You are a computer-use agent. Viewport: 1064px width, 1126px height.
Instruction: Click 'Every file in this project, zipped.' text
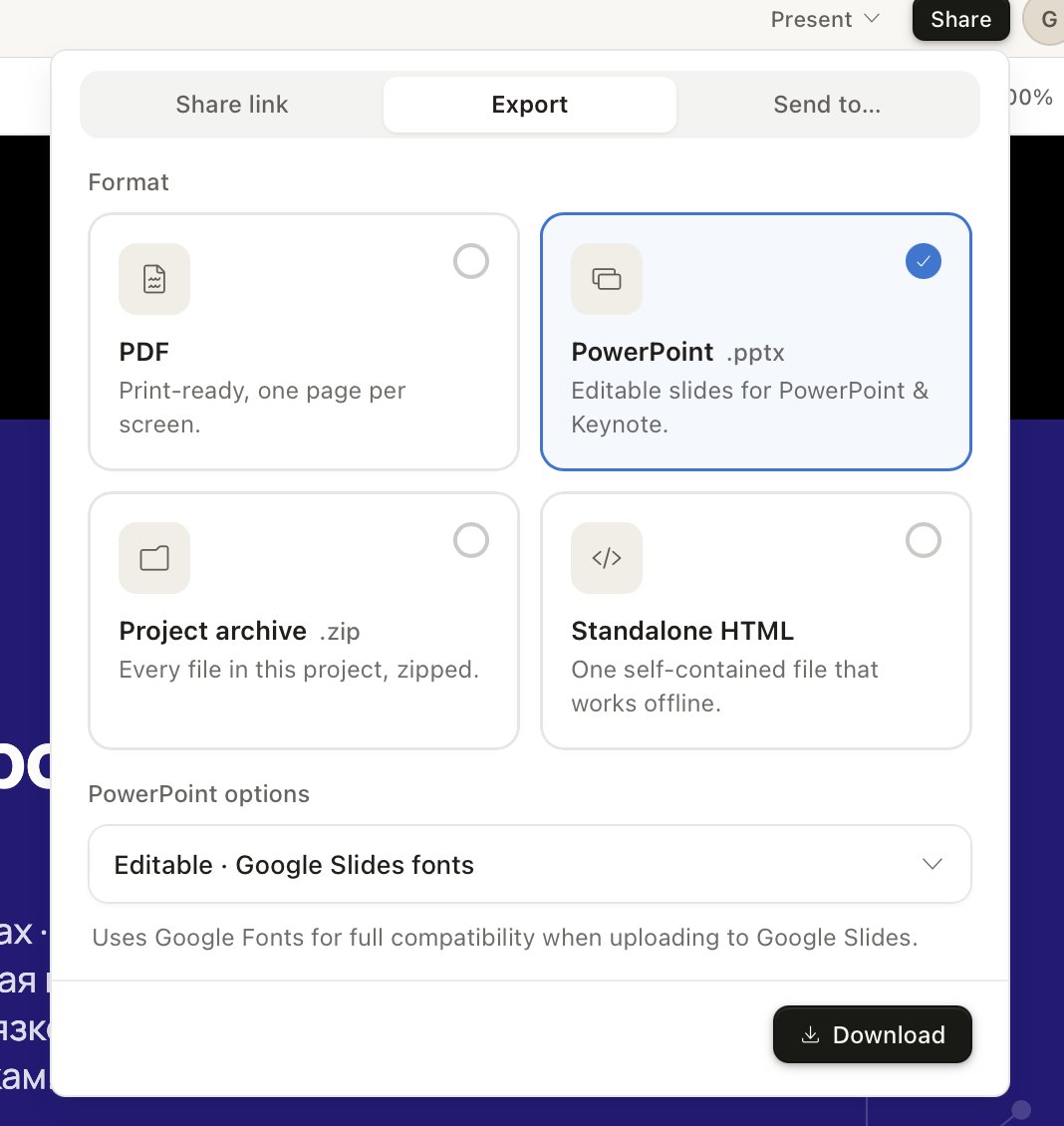click(299, 670)
